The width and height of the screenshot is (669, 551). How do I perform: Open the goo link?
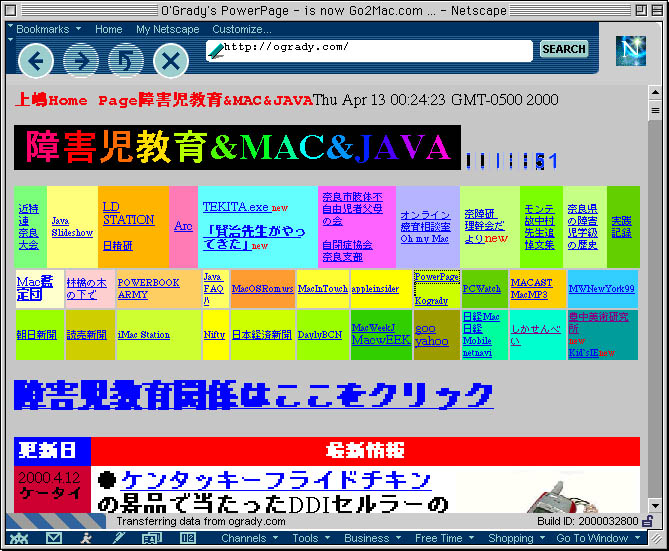(x=425, y=329)
